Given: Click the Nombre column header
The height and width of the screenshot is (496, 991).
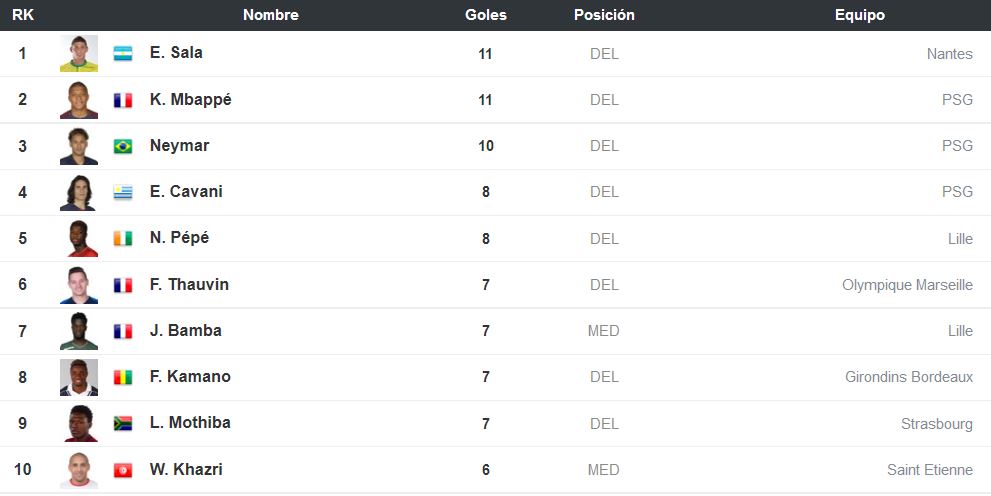Looking at the screenshot, I should pos(271,15).
